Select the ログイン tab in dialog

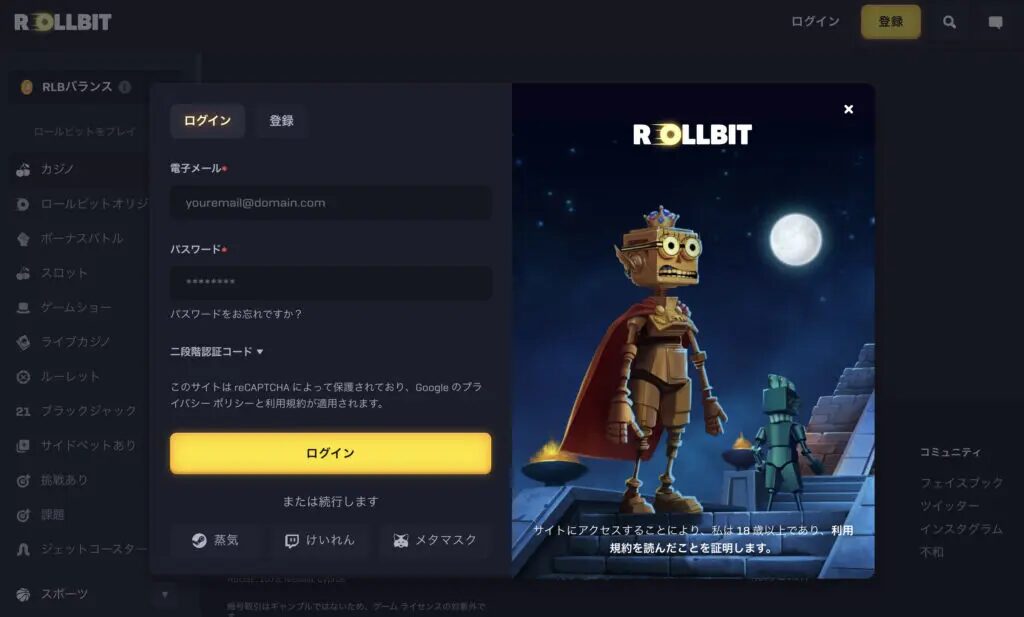point(207,121)
